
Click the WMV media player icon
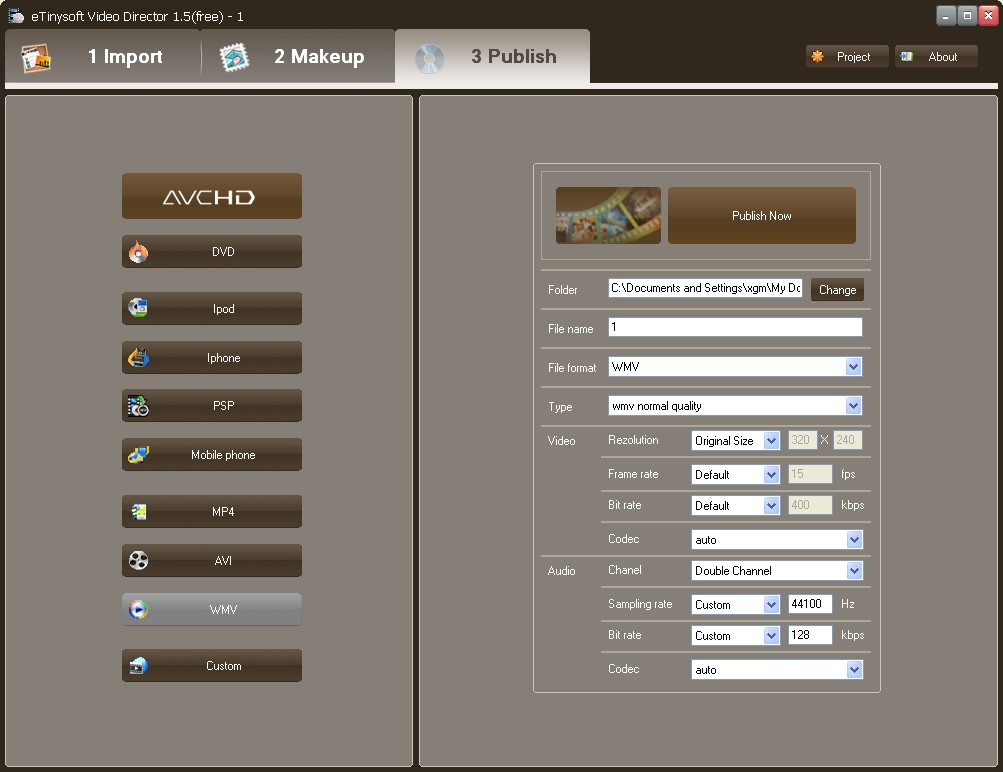tap(138, 610)
